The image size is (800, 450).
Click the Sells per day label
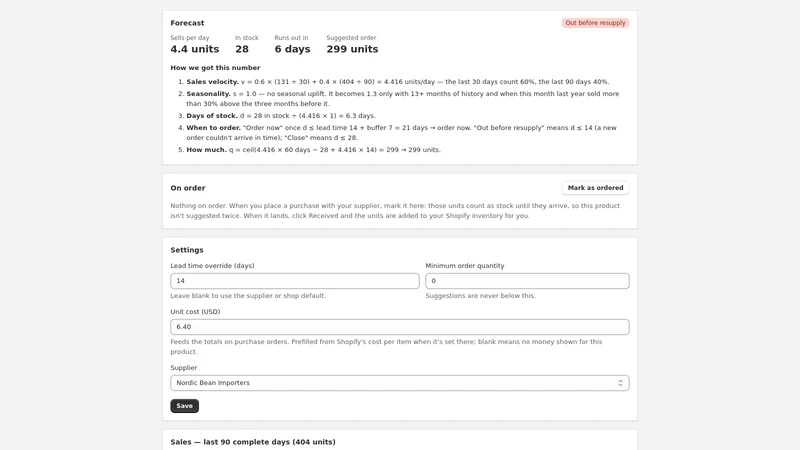(x=190, y=38)
